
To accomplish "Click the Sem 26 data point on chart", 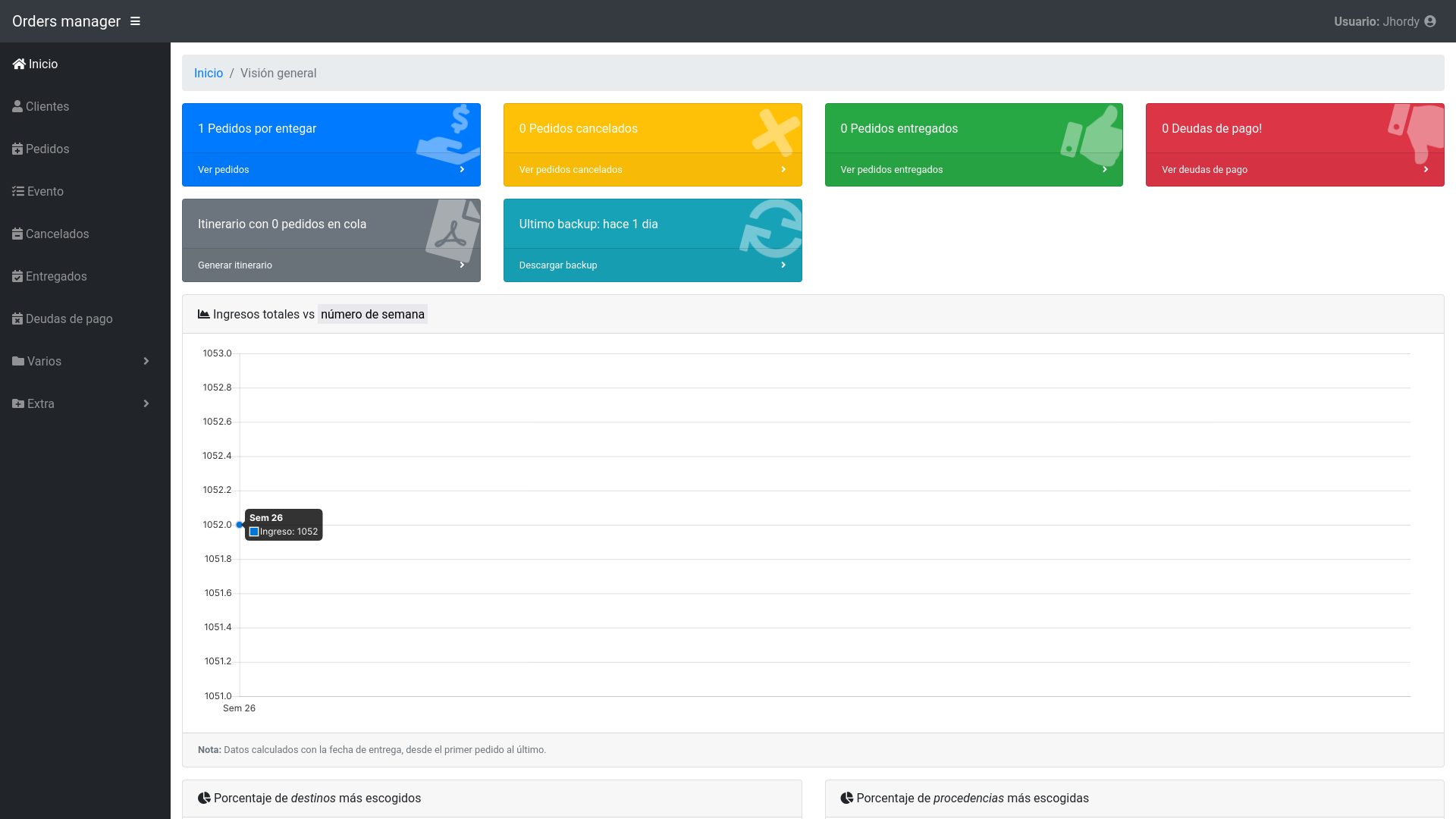I will [240, 525].
